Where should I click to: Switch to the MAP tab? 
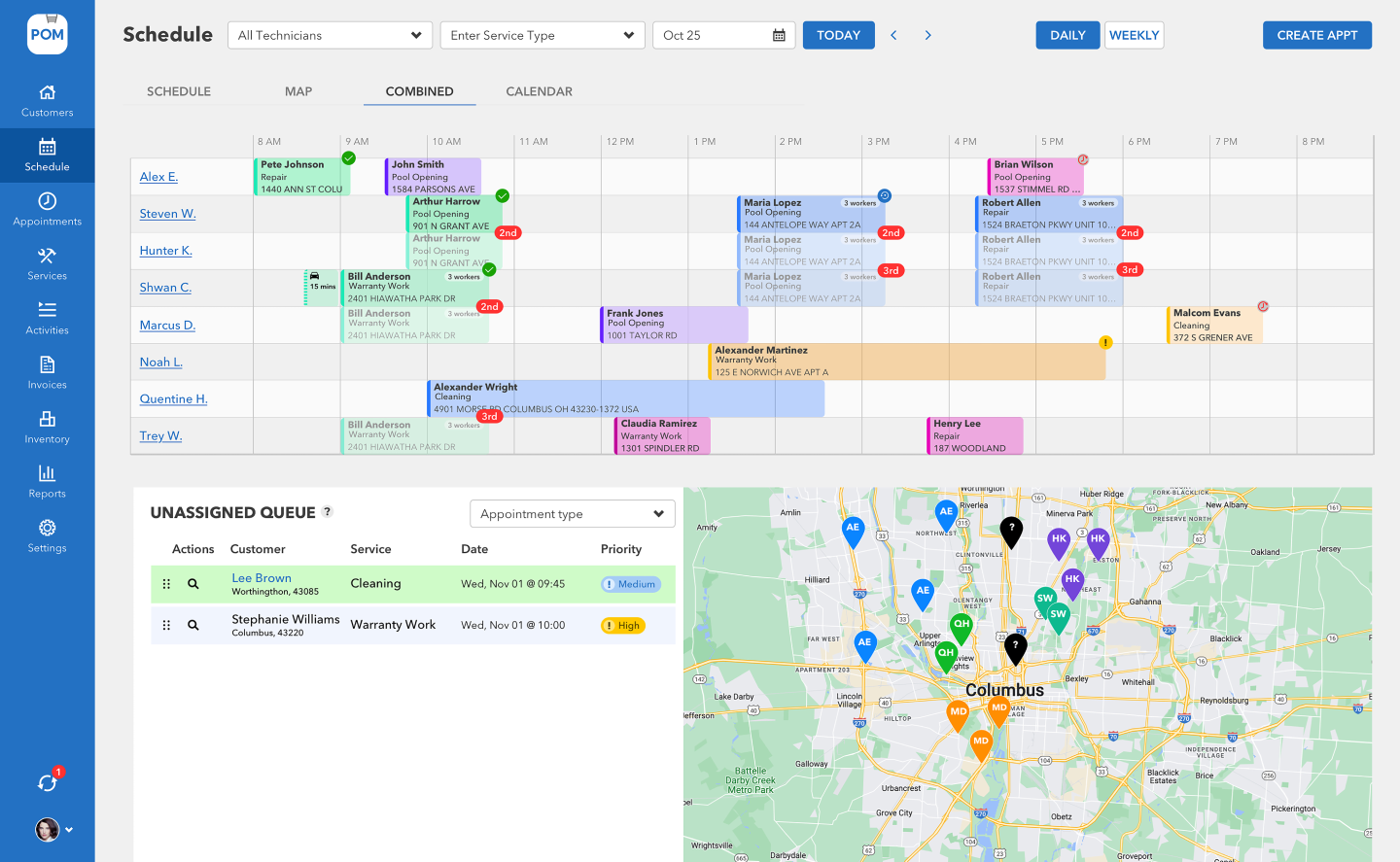(x=297, y=91)
